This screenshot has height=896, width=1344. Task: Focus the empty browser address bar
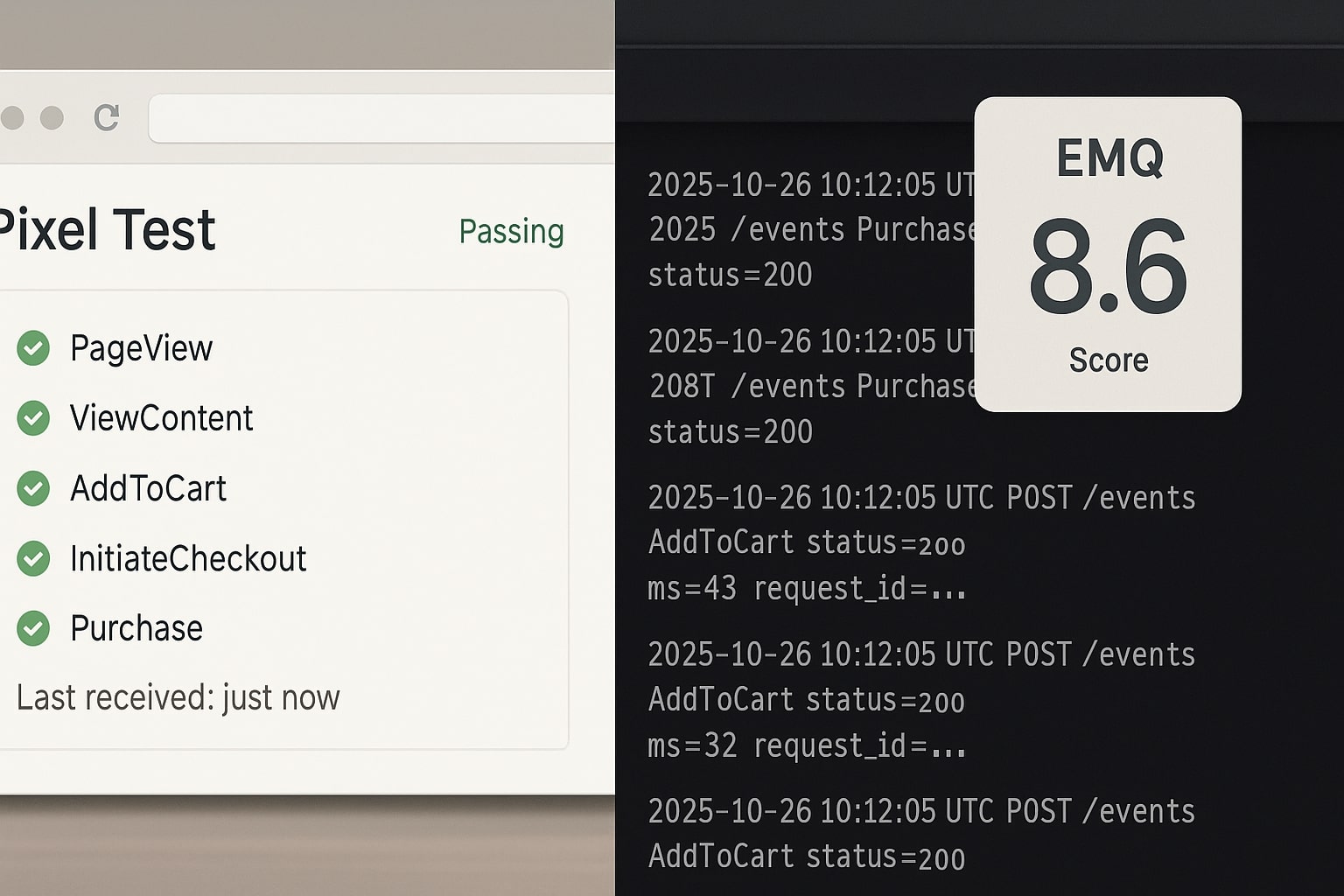(x=381, y=118)
